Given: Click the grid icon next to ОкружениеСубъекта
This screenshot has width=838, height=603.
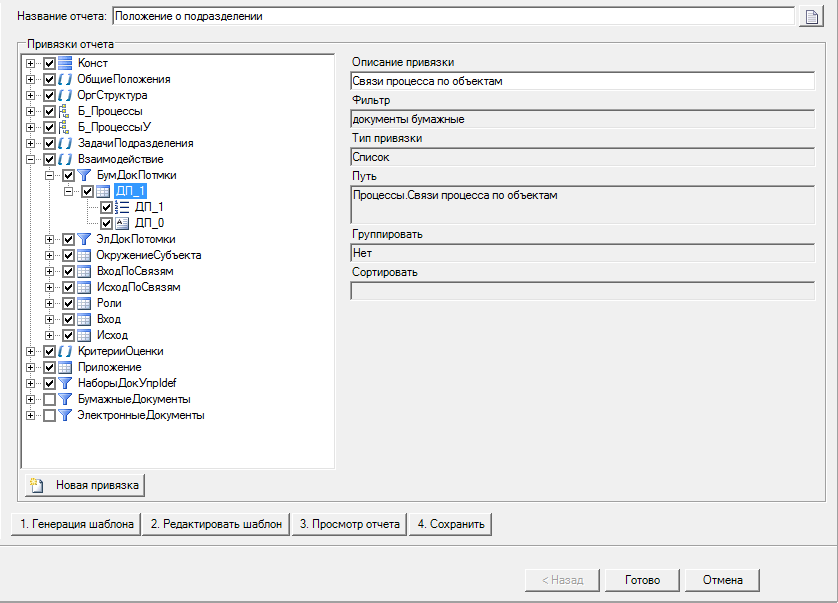Looking at the screenshot, I should tap(85, 255).
